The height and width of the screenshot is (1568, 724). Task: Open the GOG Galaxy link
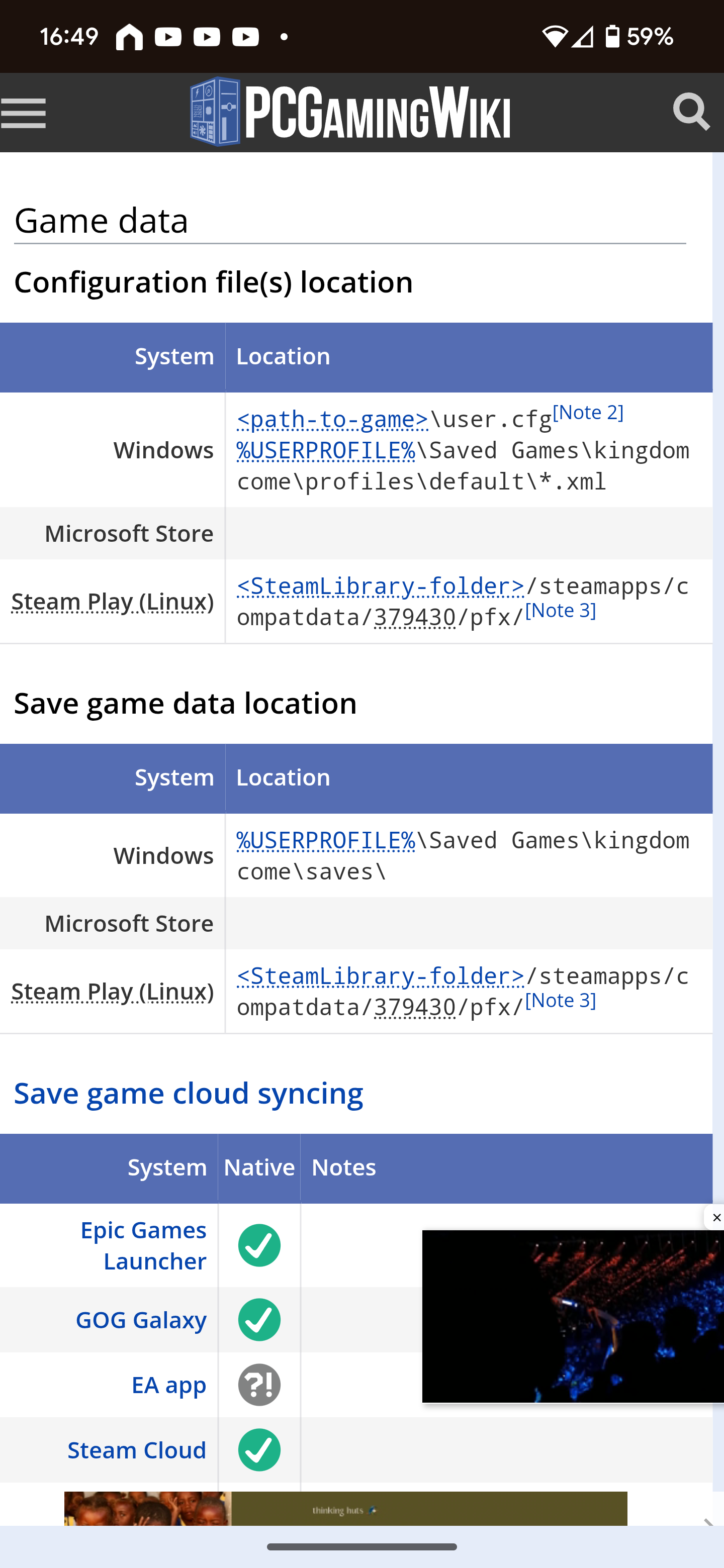(x=141, y=1319)
